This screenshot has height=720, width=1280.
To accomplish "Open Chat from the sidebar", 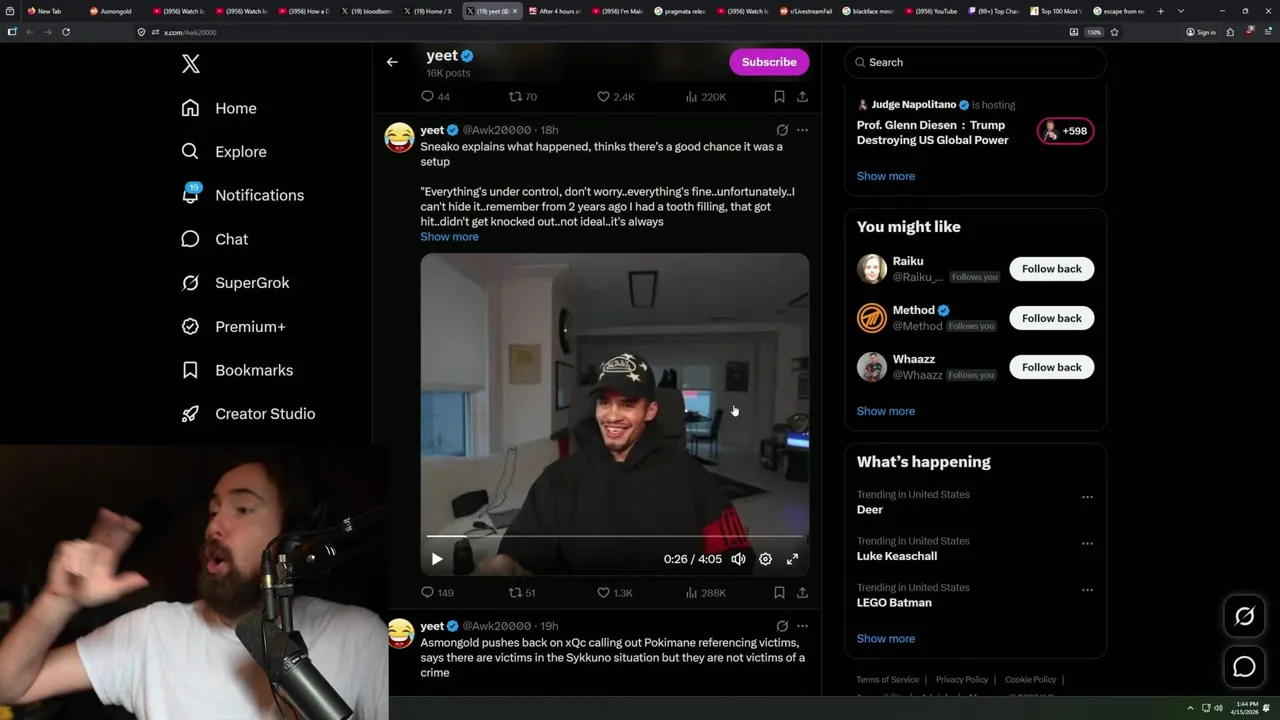I will pos(214,239).
